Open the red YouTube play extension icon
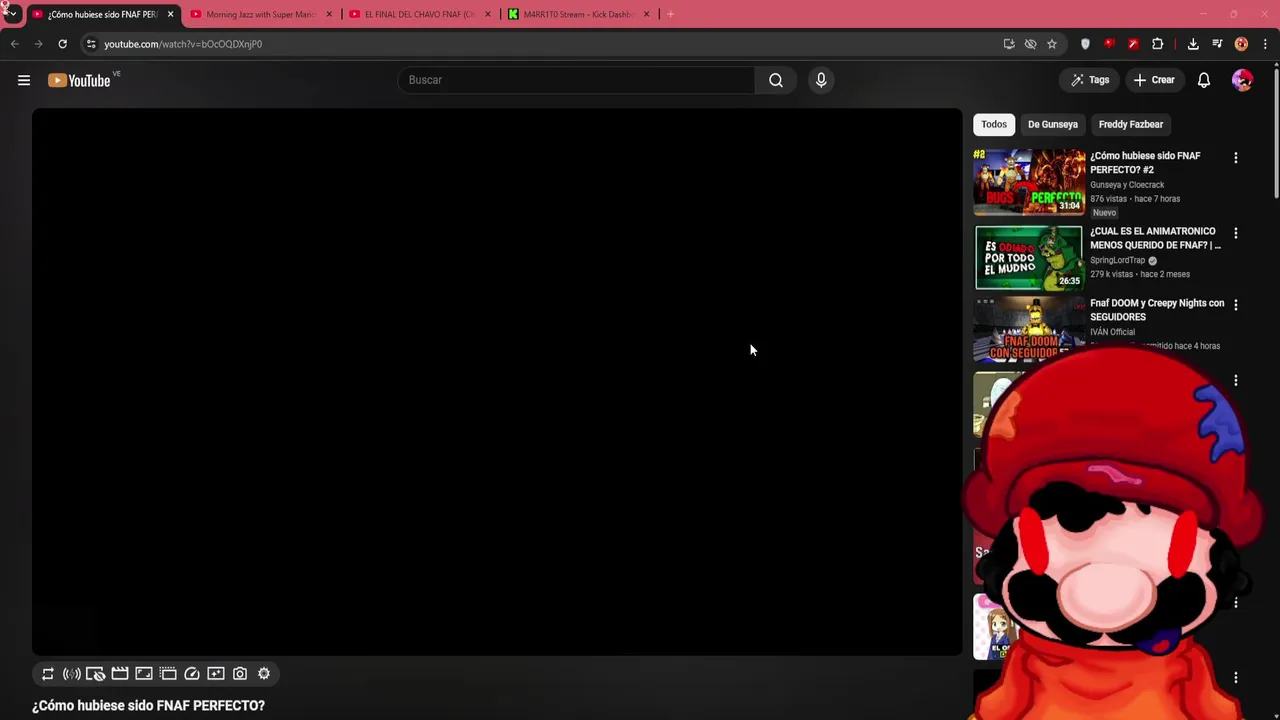Image resolution: width=1280 pixels, height=720 pixels. point(1109,44)
